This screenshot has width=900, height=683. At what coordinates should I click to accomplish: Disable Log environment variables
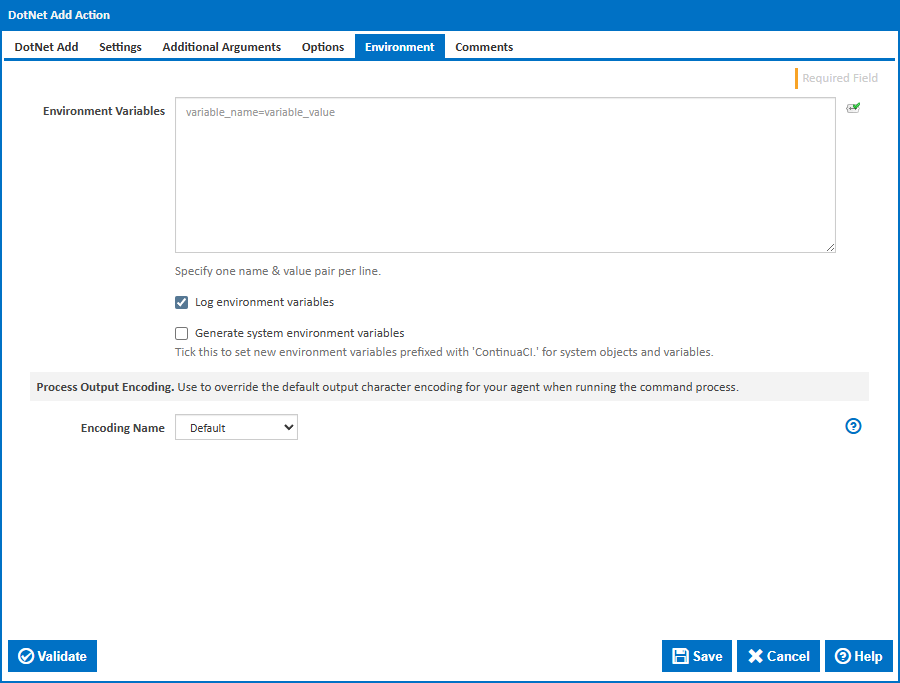click(181, 302)
